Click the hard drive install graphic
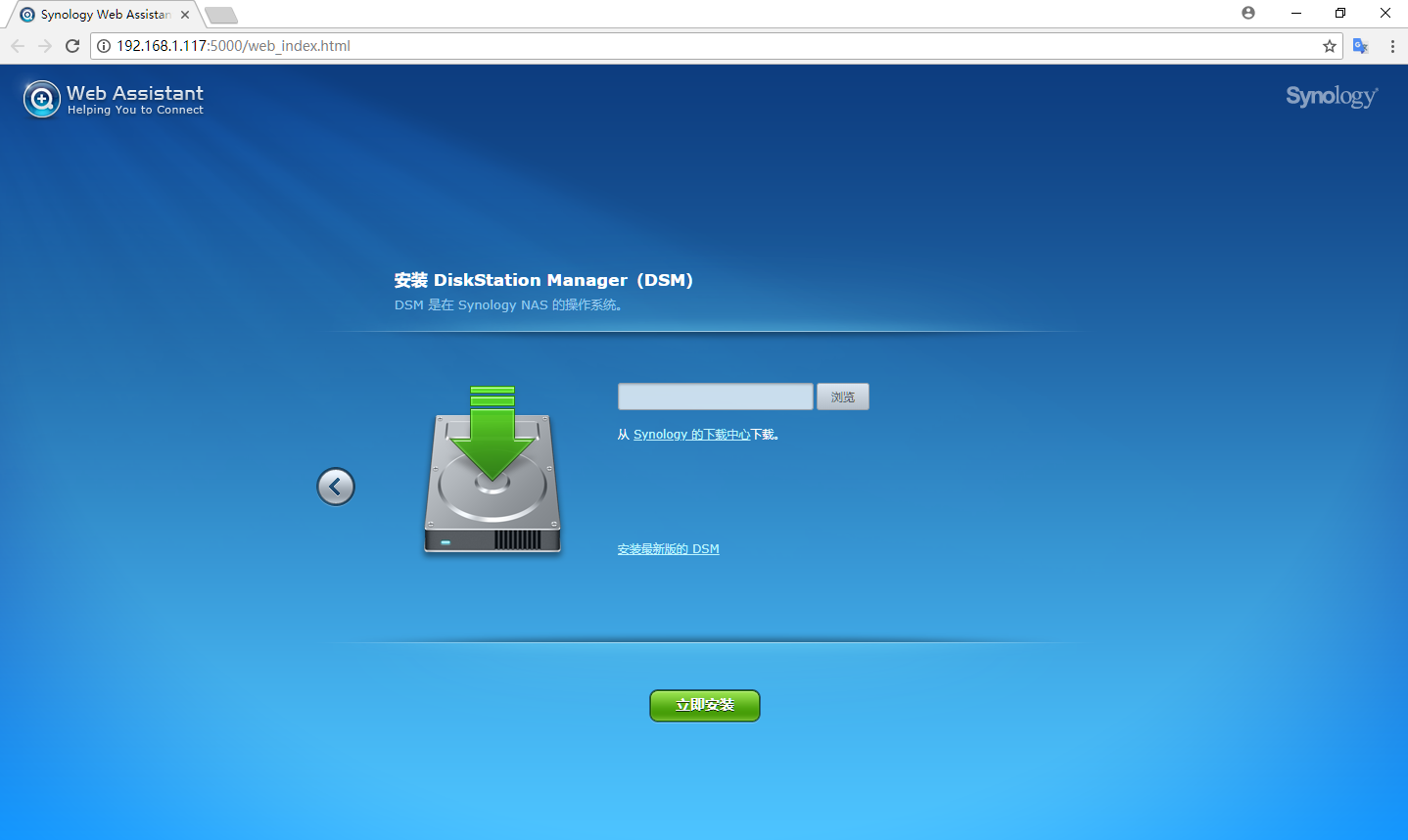Image resolution: width=1408 pixels, height=840 pixels. pyautogui.click(x=493, y=470)
